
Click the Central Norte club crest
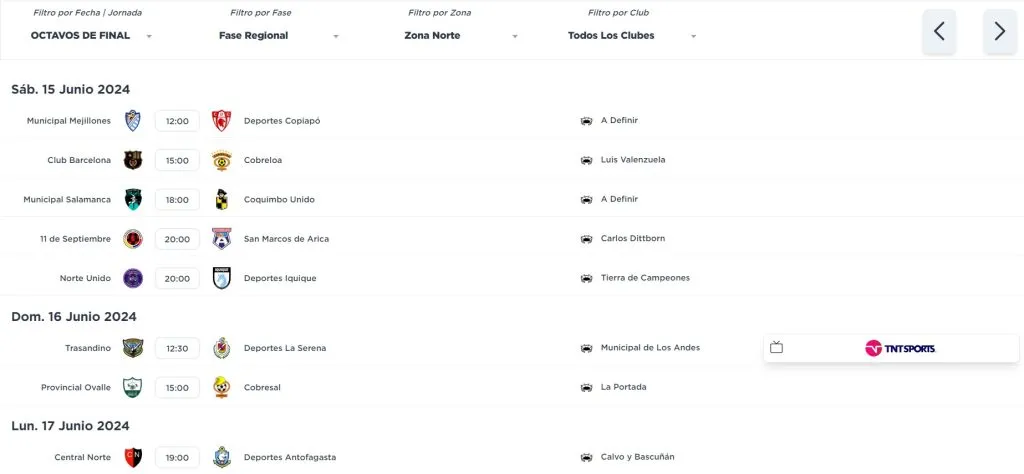(x=133, y=457)
